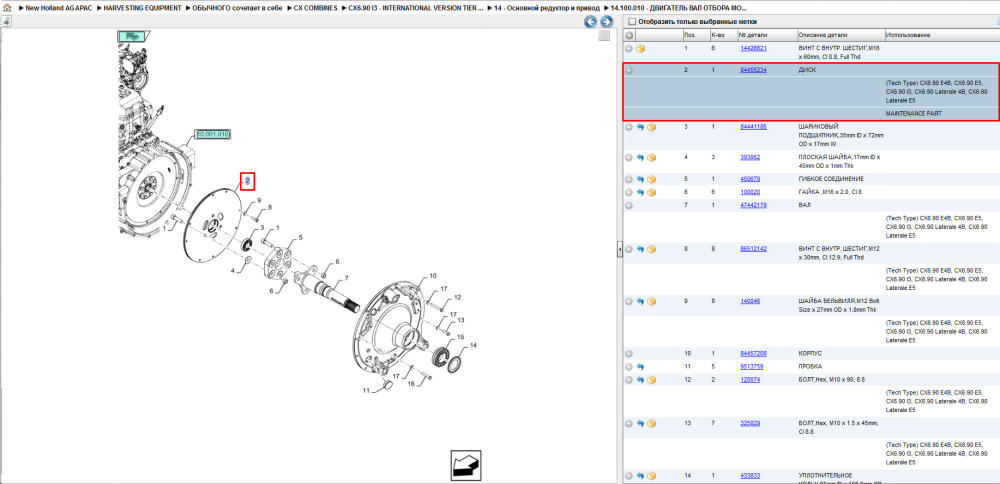
Task: Open CX6.90 I3 INTERNATIONAL VERSION breadcrumb
Action: (x=416, y=7)
